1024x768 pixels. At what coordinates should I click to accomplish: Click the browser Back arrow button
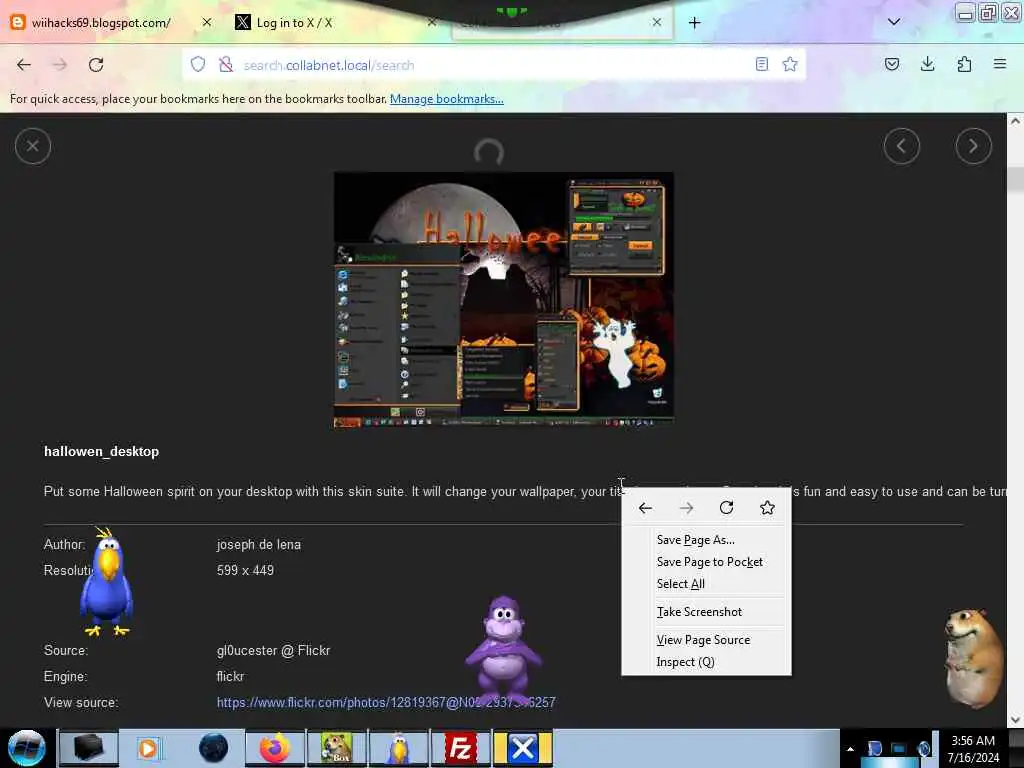pyautogui.click(x=24, y=65)
